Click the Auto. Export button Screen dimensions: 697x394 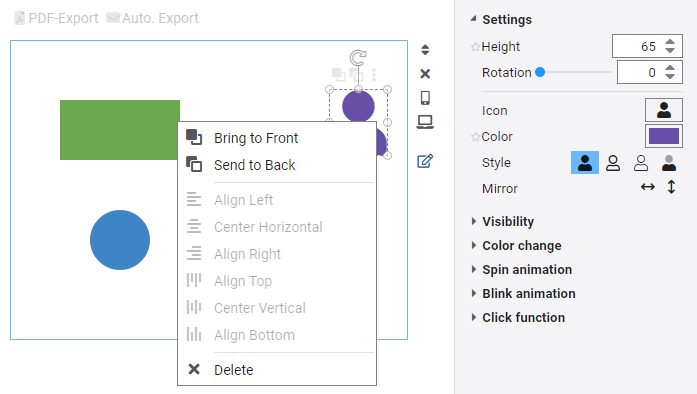[152, 18]
